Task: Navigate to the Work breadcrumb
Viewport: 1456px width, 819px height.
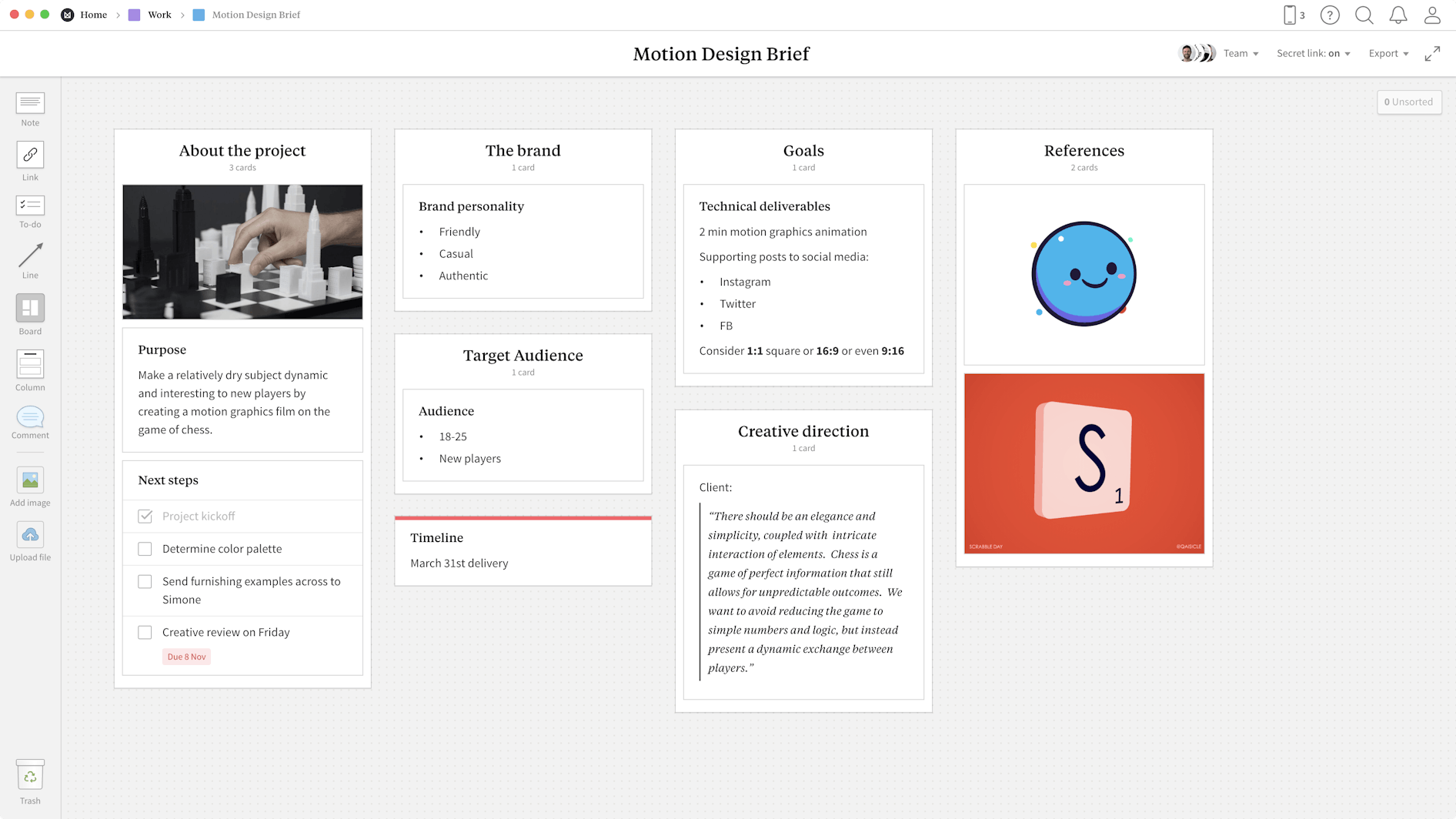Action: pos(159,14)
